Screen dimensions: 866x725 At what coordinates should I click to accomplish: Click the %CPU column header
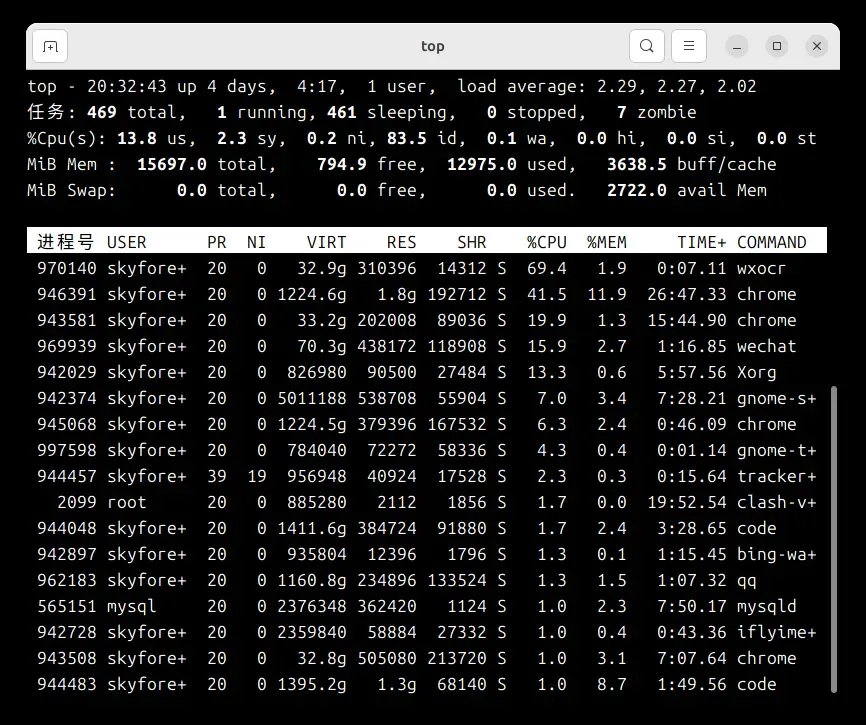coord(546,242)
